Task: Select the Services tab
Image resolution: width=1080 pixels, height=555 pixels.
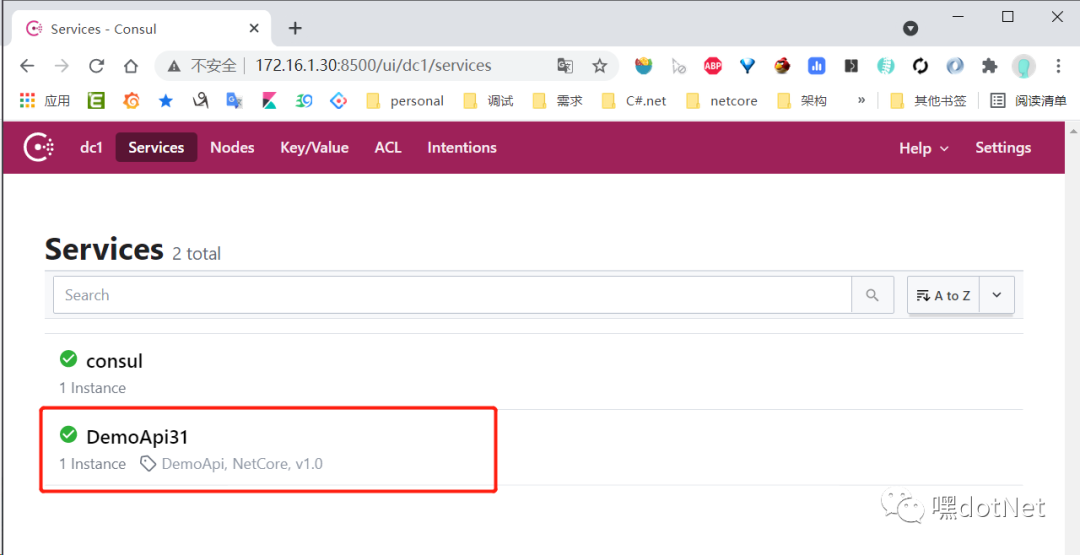Action: [x=156, y=147]
